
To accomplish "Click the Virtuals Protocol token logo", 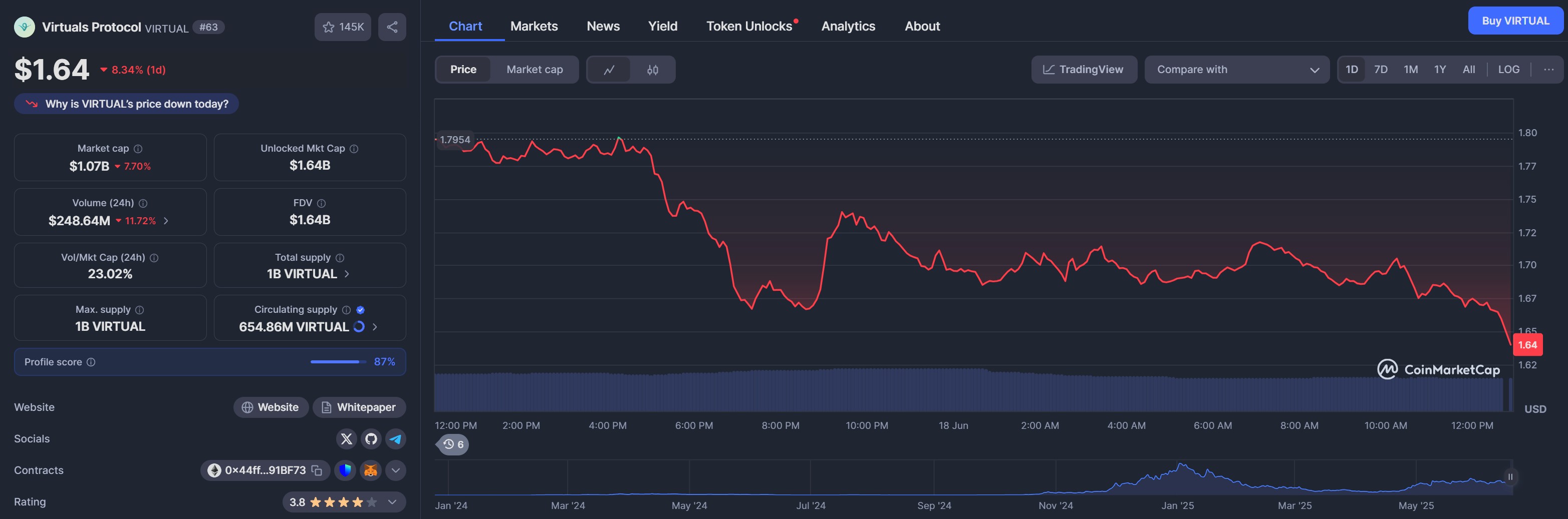I will pyautogui.click(x=25, y=27).
